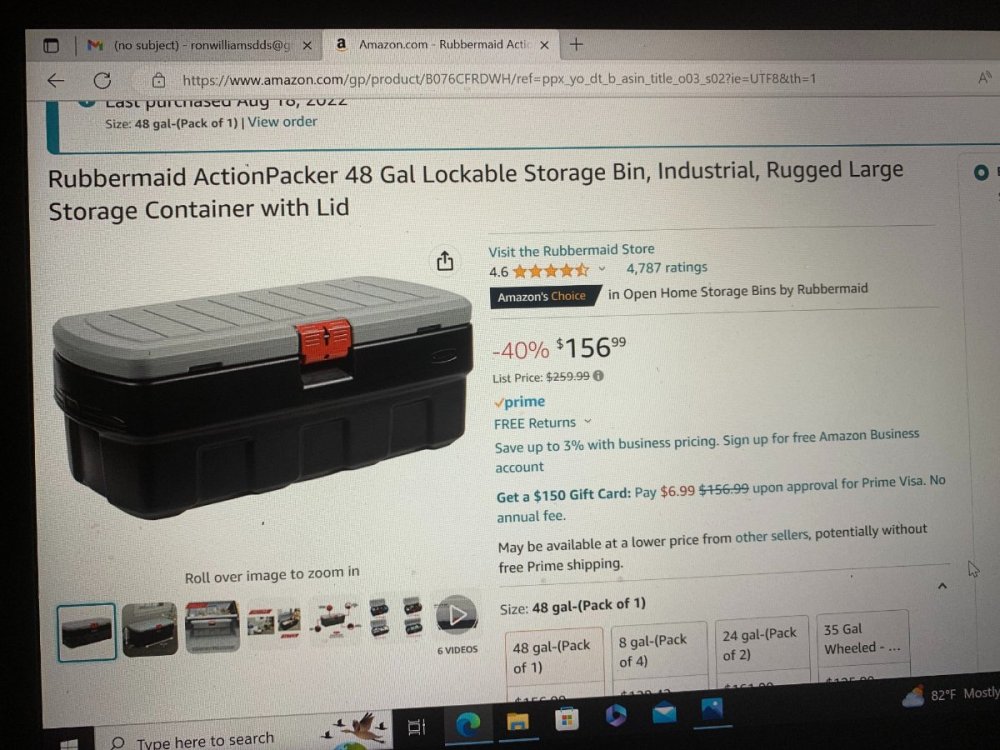Reload the page with refresh icon
Image resolution: width=1000 pixels, height=750 pixels.
tap(102, 80)
